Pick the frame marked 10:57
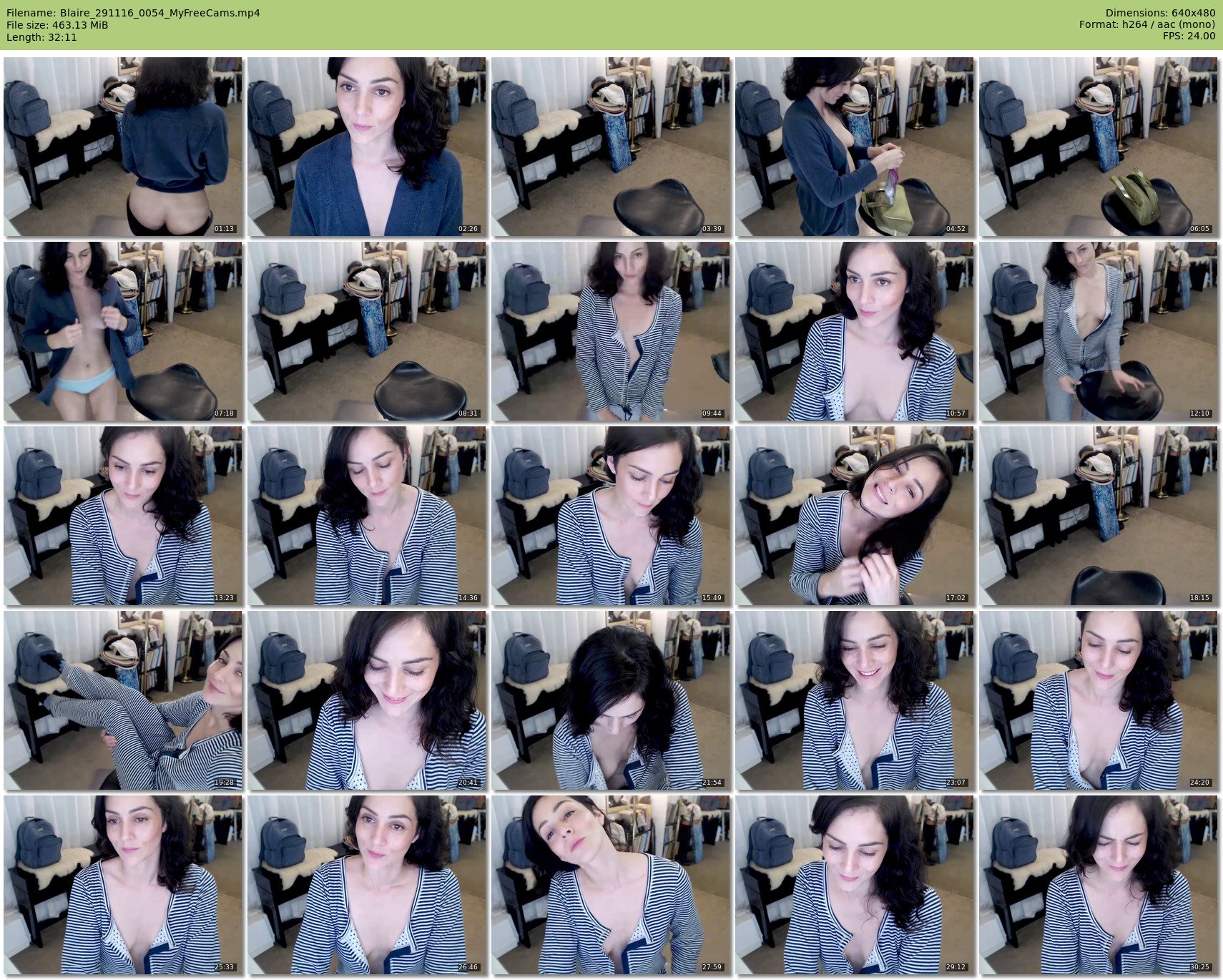Viewport: 1223px width, 980px height. click(x=855, y=331)
